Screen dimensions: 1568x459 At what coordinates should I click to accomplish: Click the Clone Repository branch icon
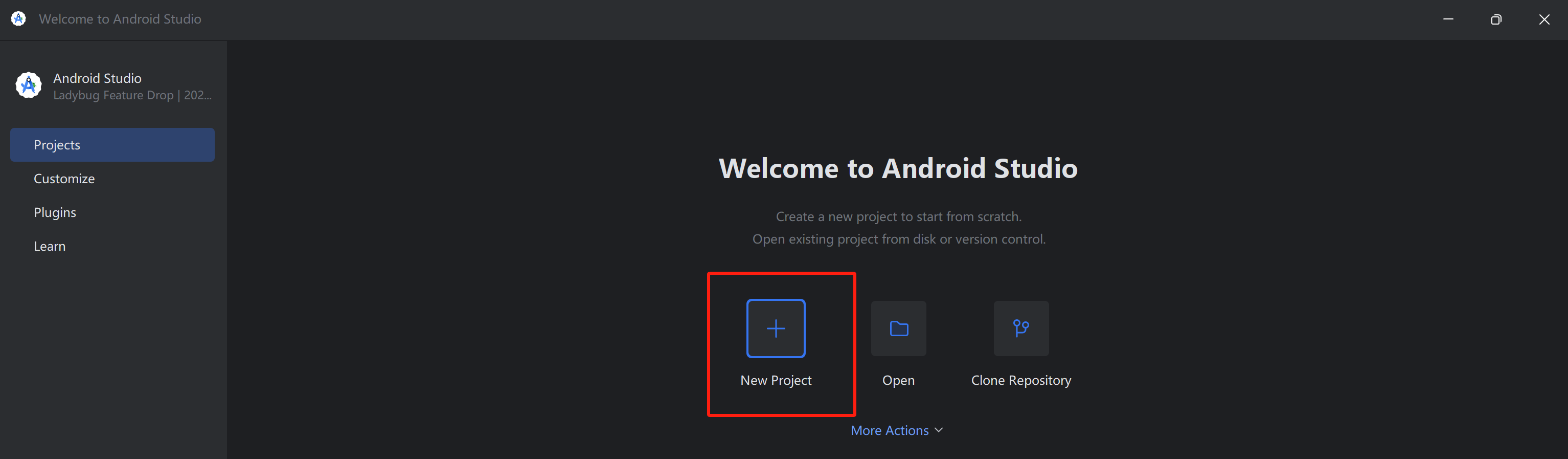coord(1021,329)
